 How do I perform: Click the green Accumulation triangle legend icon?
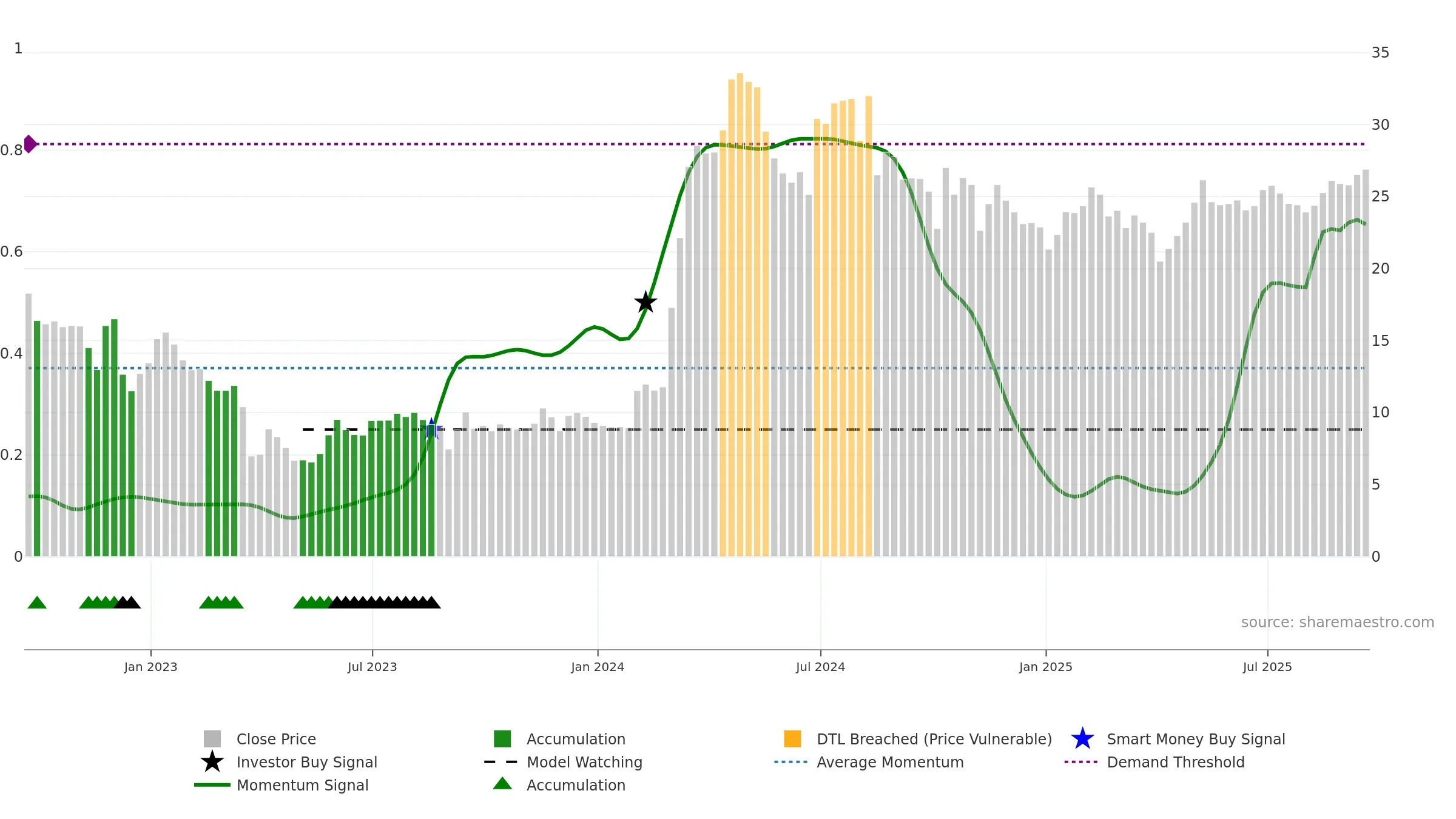click(502, 783)
